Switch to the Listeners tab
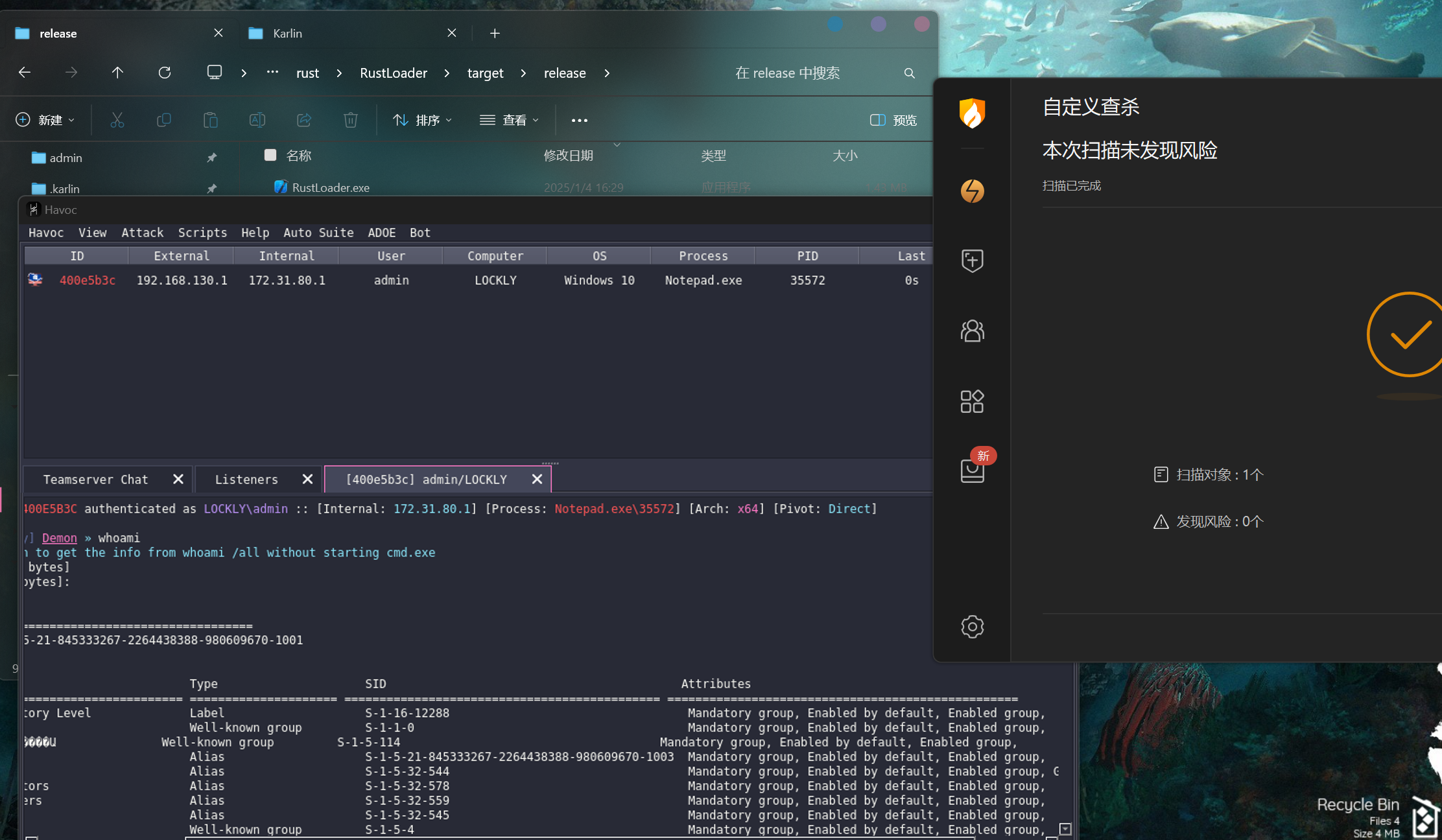 point(246,480)
